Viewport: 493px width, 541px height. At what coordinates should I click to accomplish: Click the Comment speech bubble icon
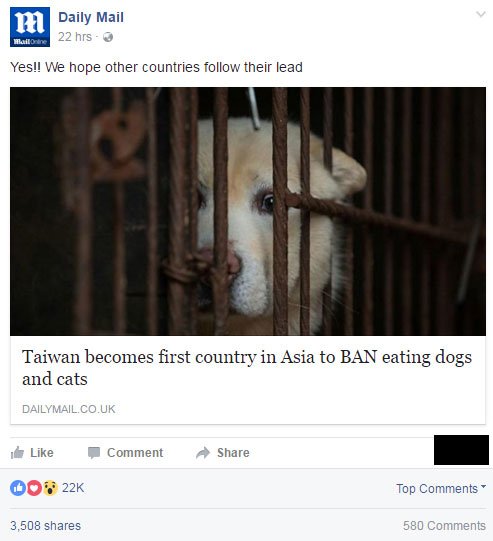(x=94, y=453)
